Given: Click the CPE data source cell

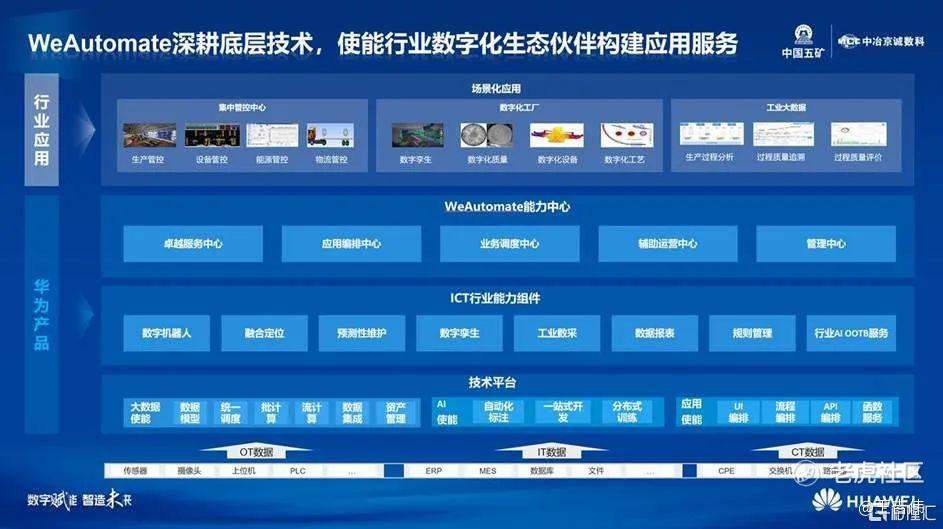Looking at the screenshot, I should coord(726,471).
